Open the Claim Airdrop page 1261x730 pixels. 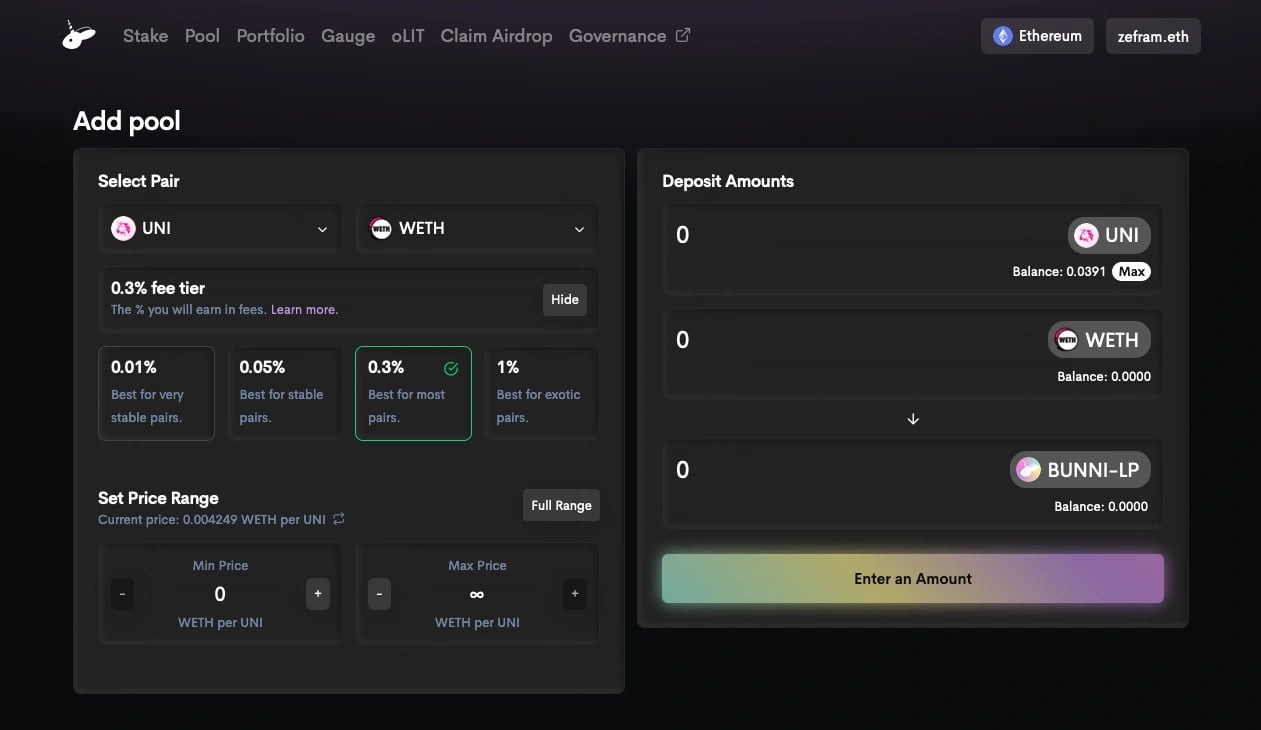[x=496, y=35]
